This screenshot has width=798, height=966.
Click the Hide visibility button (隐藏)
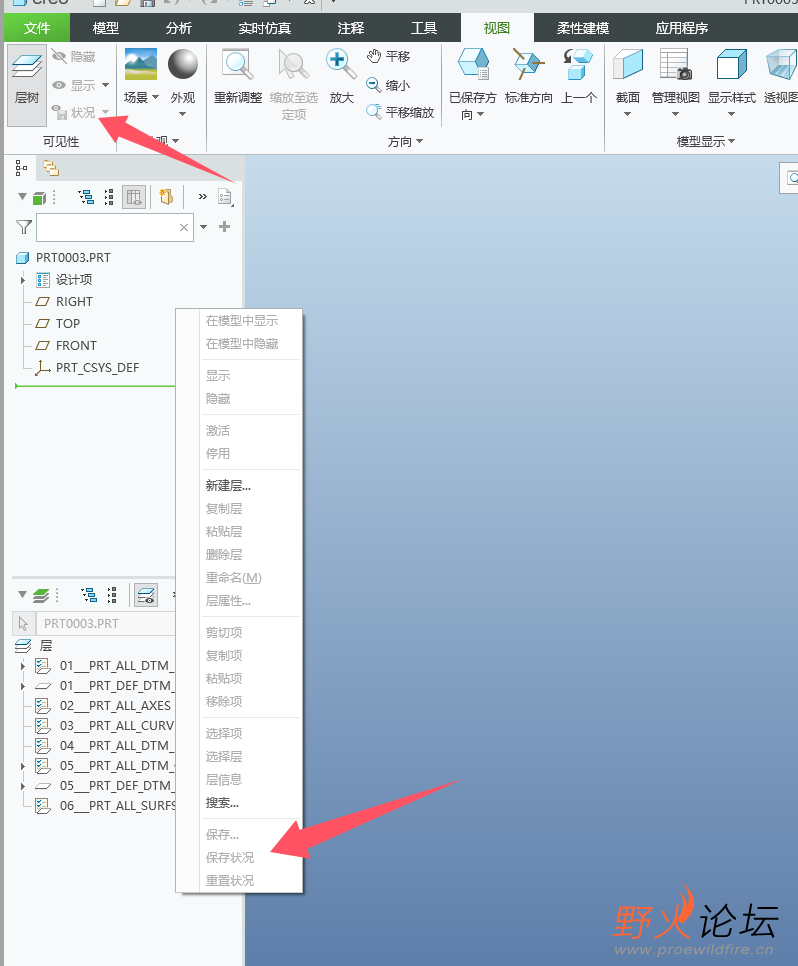(74, 57)
